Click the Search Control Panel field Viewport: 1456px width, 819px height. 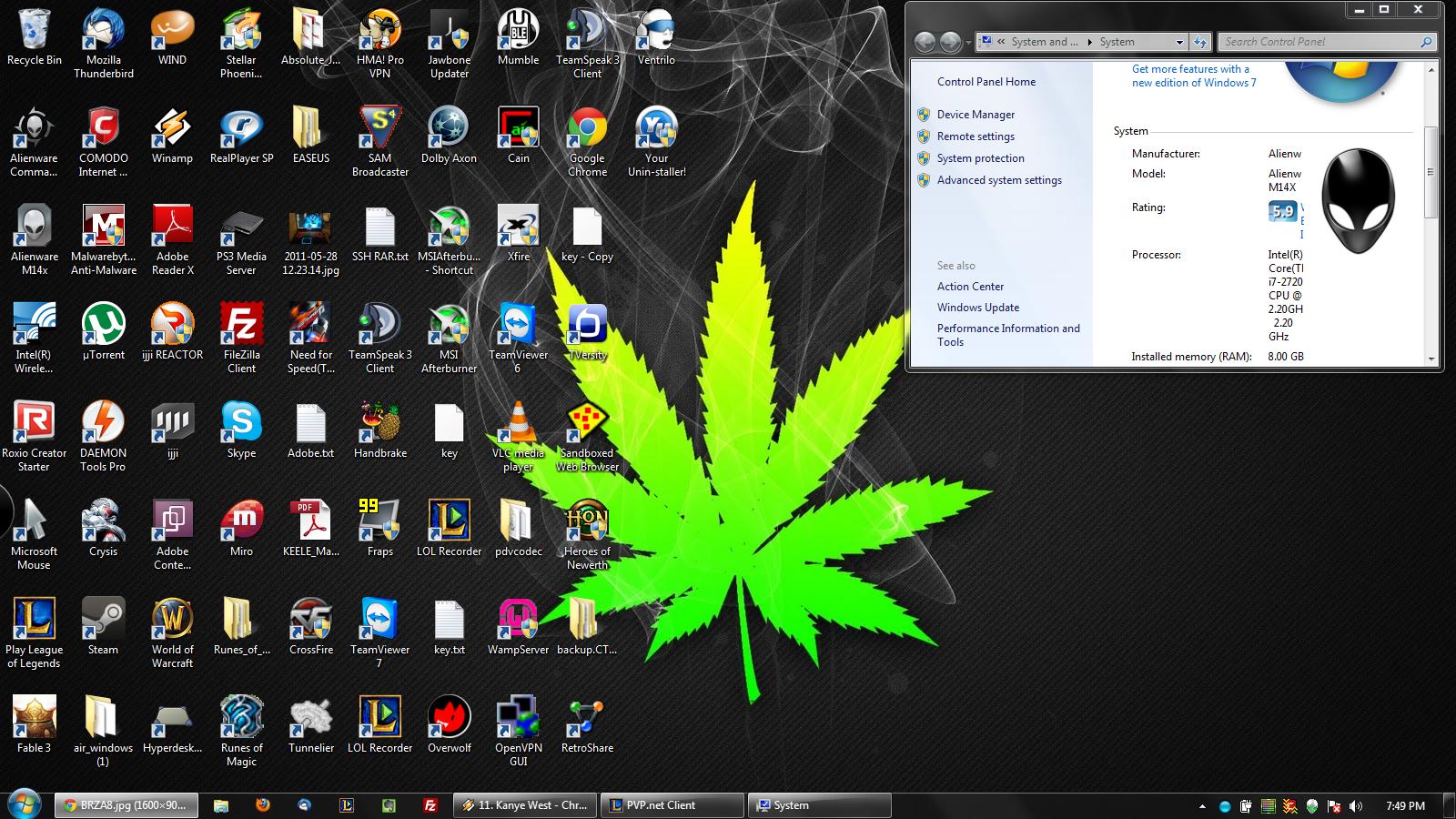(x=1319, y=42)
